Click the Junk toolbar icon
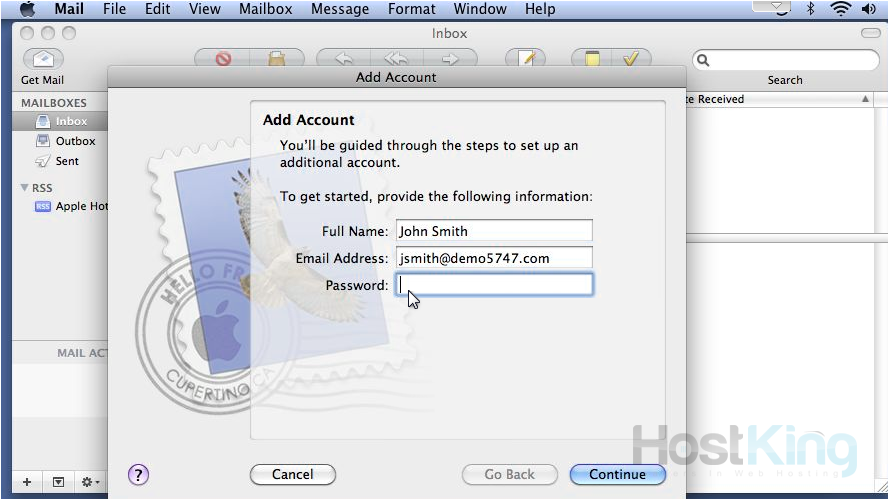This screenshot has height=500, width=889. coord(279,59)
